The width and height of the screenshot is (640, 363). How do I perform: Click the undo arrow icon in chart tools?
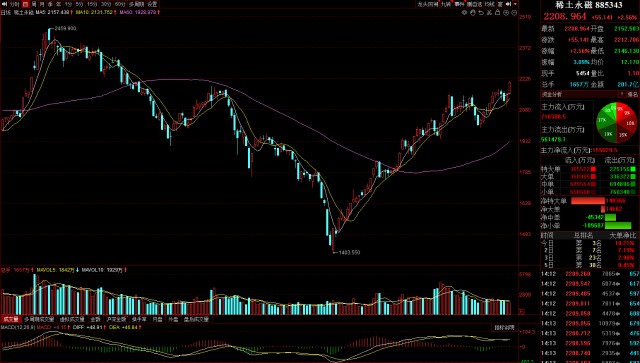click(481, 13)
